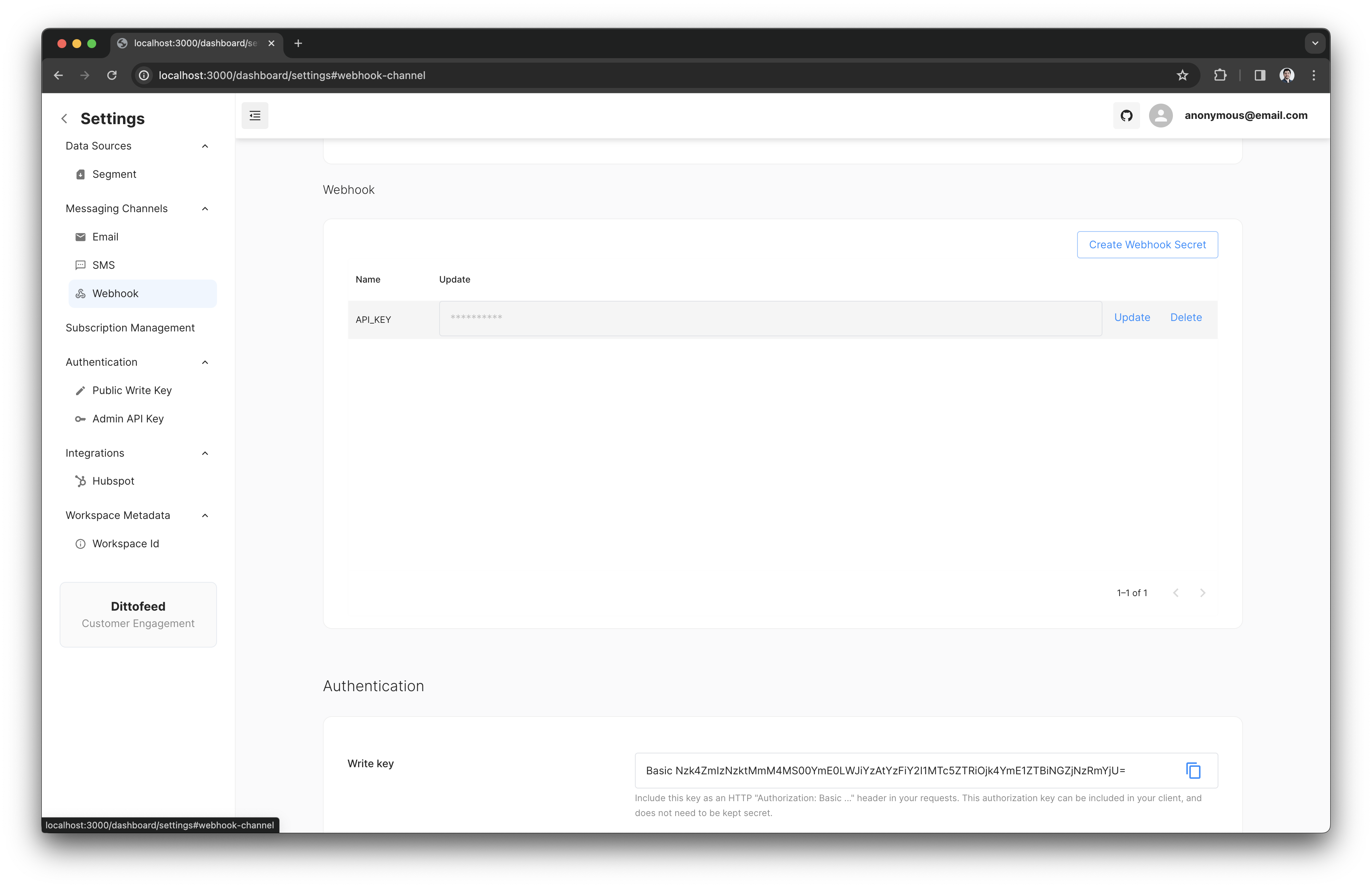Open the browser extensions puzzle icon
Viewport: 1372px width, 888px height.
[1220, 75]
